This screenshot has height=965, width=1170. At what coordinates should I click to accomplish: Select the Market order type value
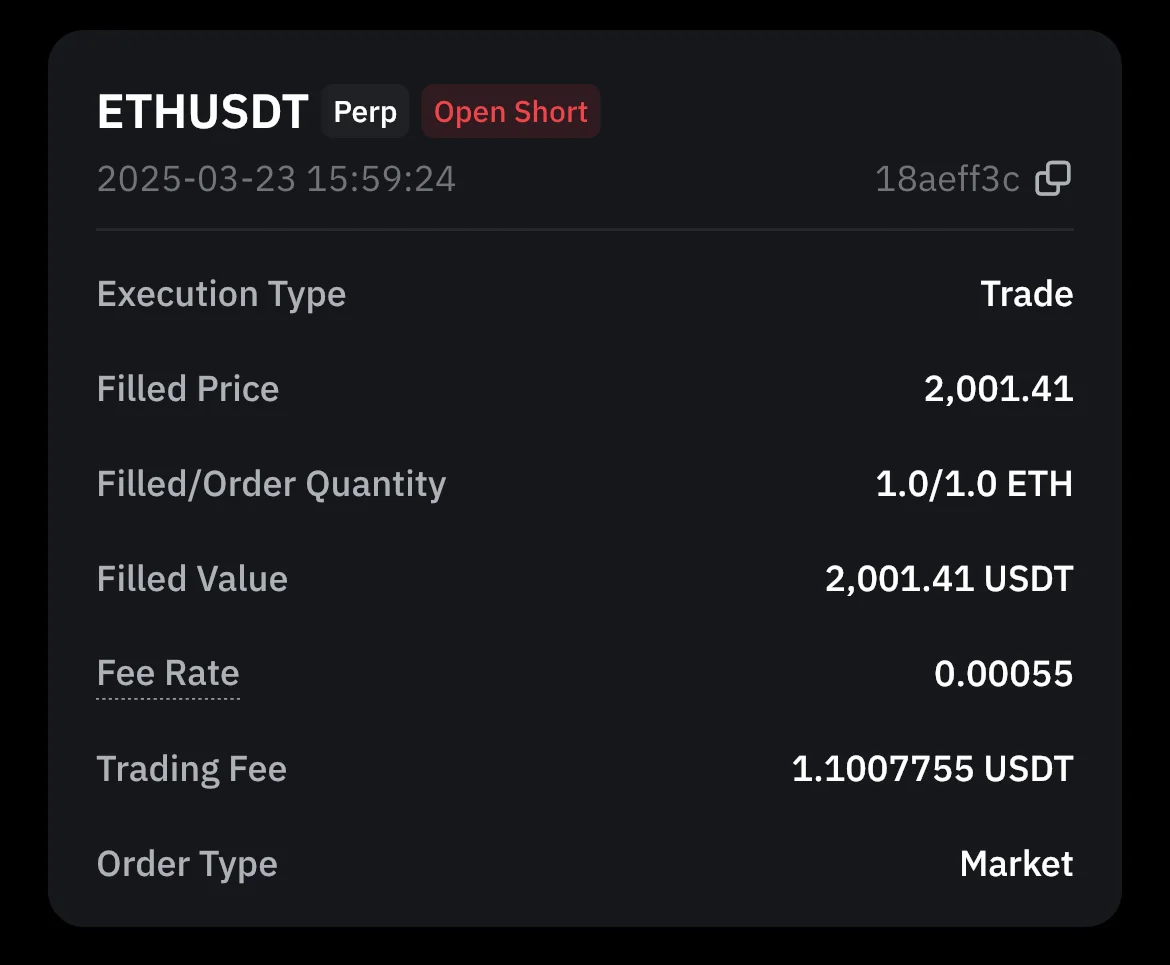point(1016,864)
